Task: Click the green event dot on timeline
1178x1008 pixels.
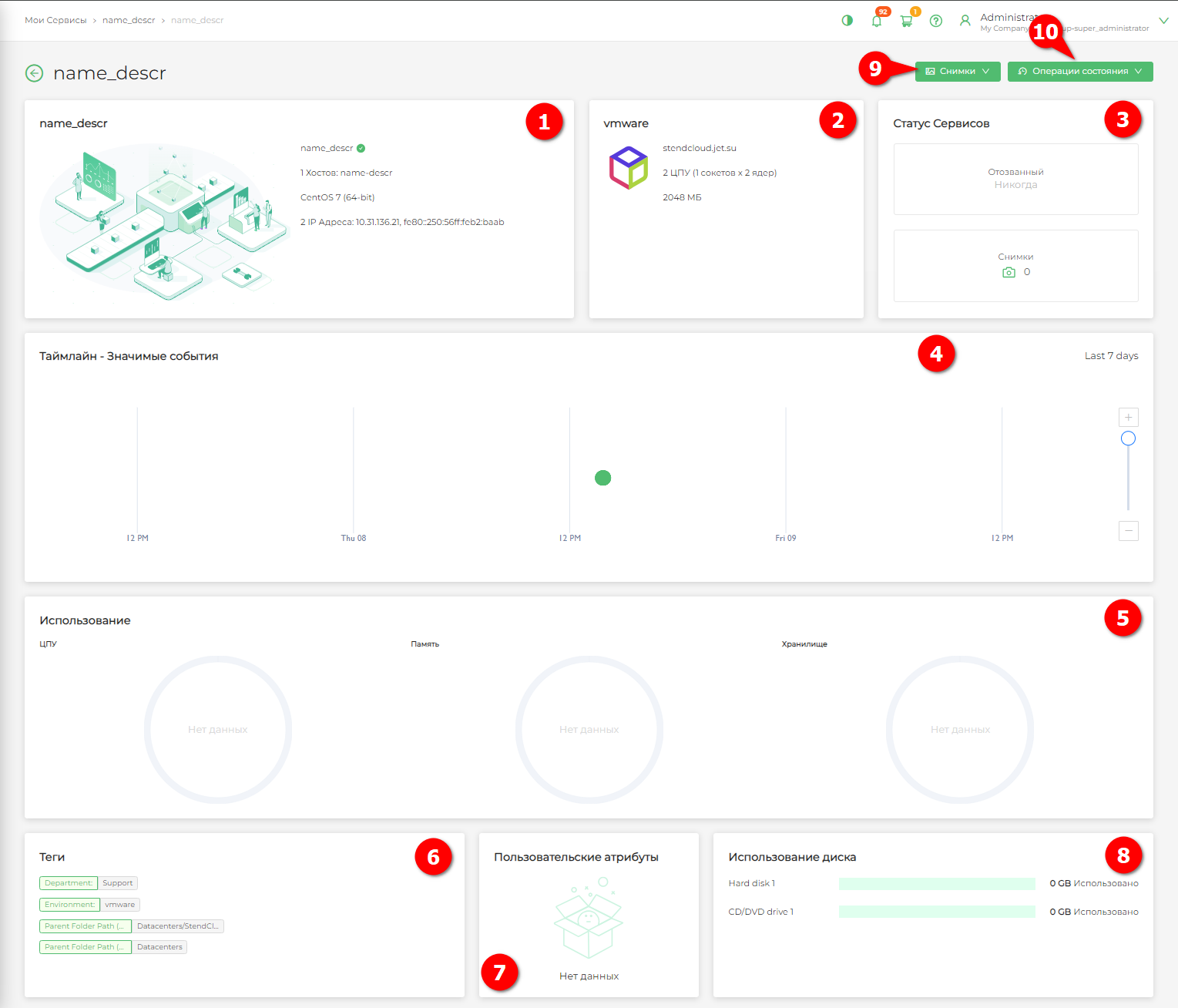Action: [603, 478]
